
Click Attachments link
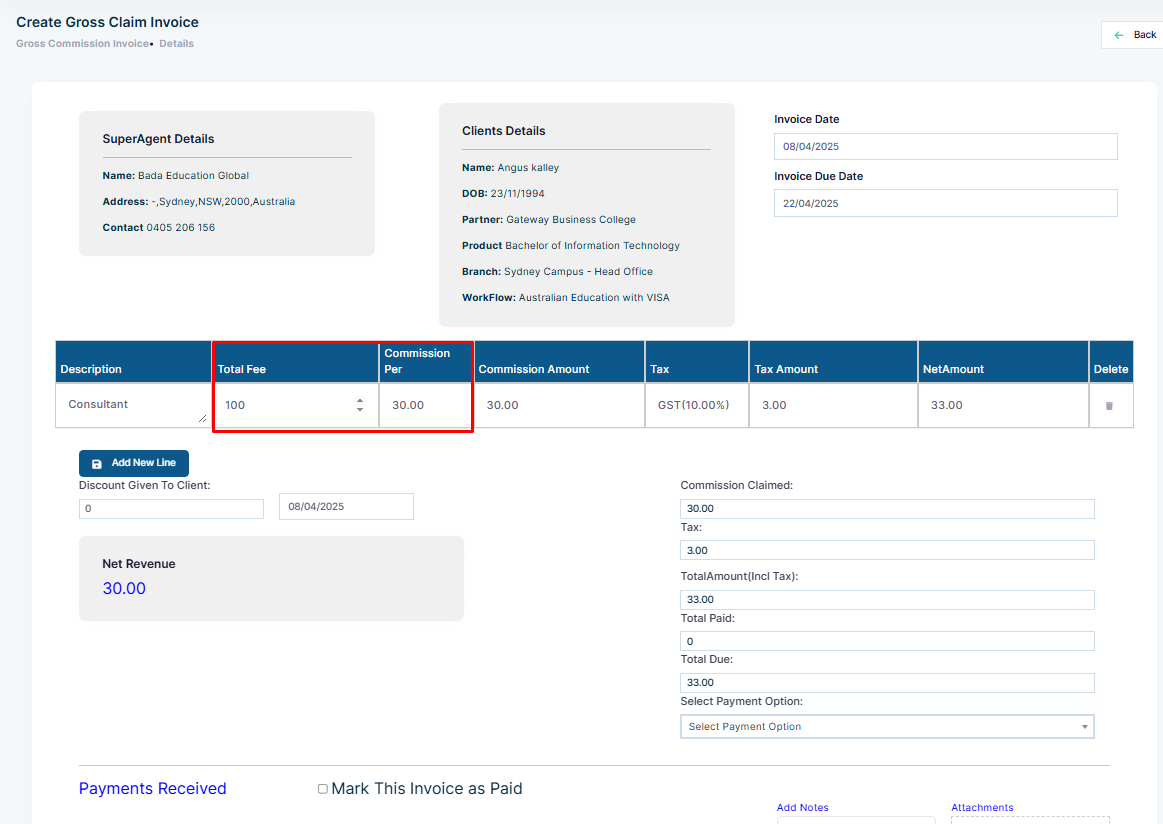coord(982,807)
